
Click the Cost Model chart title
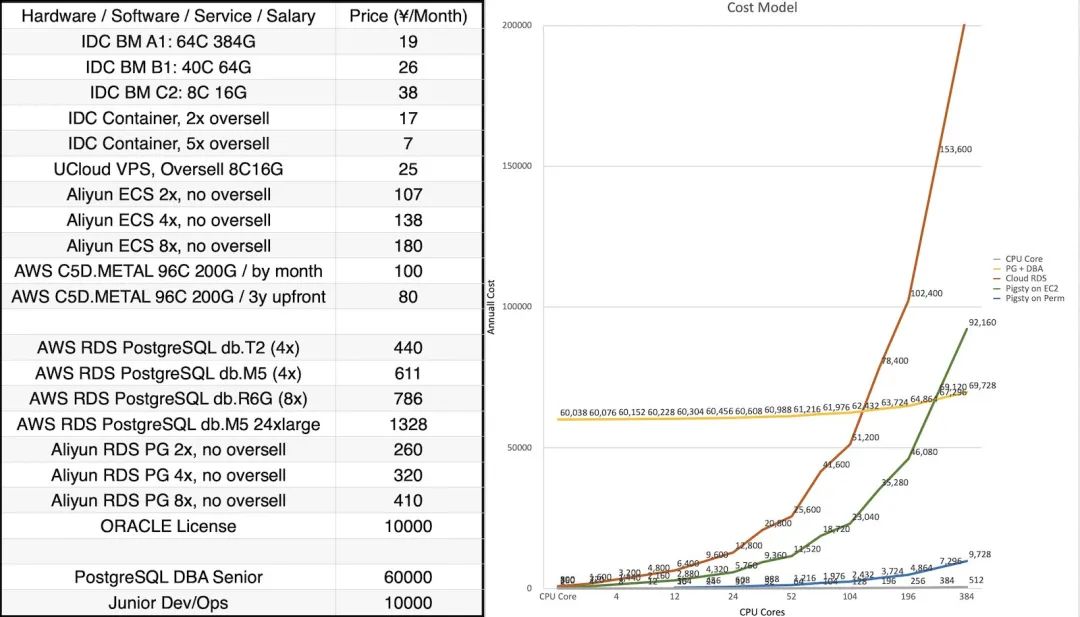(x=763, y=8)
